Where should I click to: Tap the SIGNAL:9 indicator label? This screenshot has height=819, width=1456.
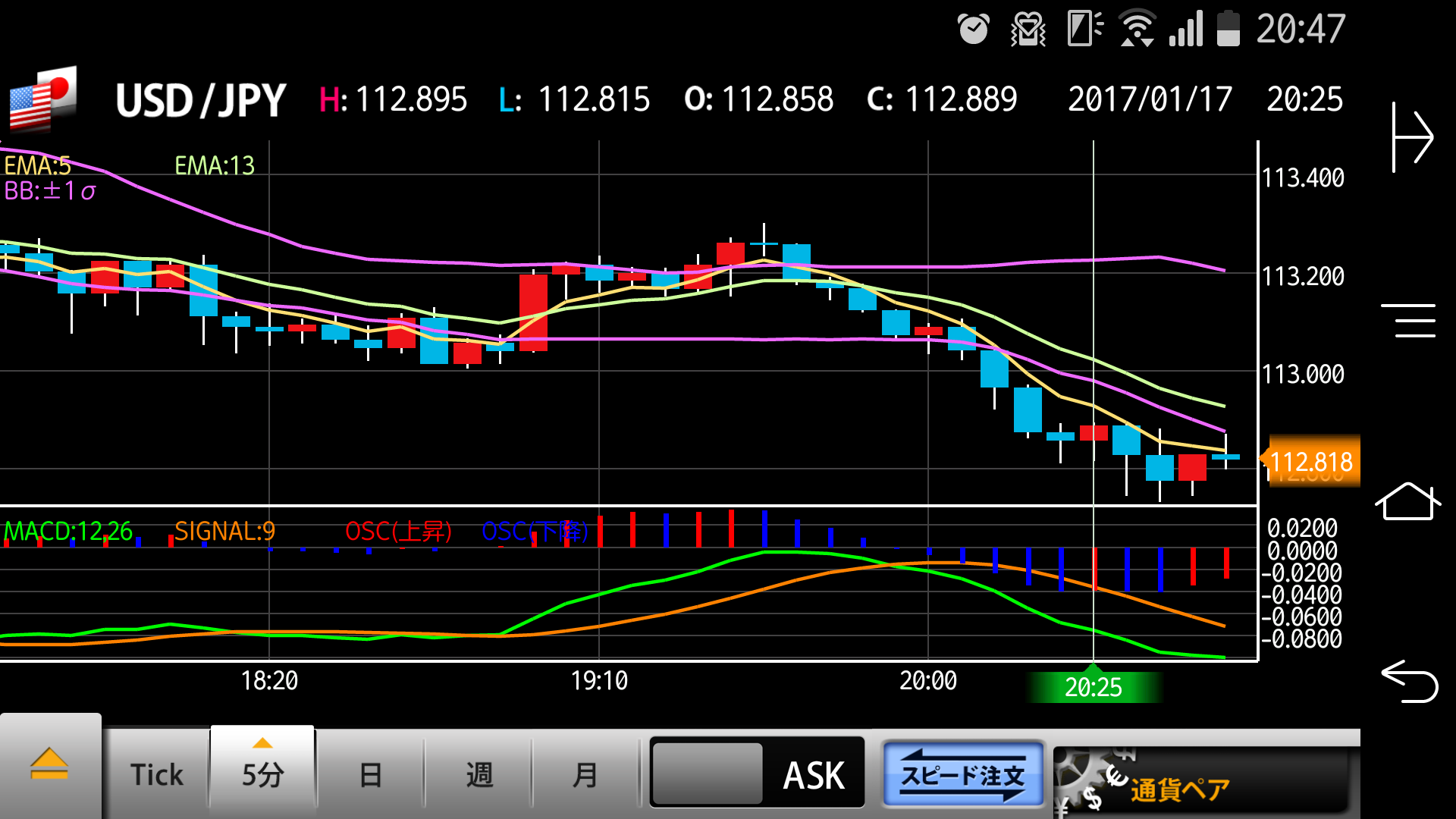coord(224,531)
